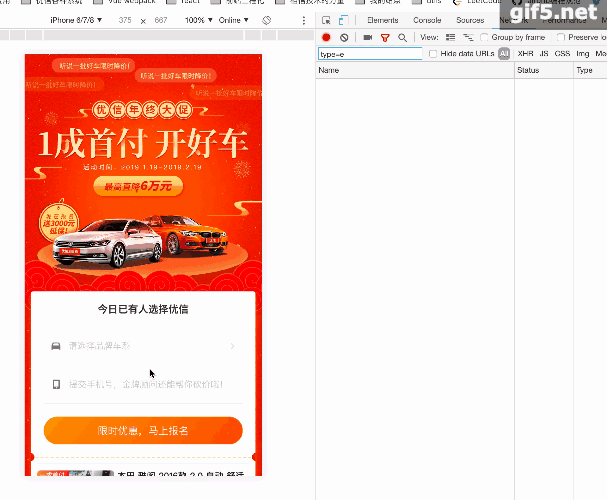Open iPhone 6/7/8 device dropdown
The width and height of the screenshot is (607, 500).
pos(76,20)
